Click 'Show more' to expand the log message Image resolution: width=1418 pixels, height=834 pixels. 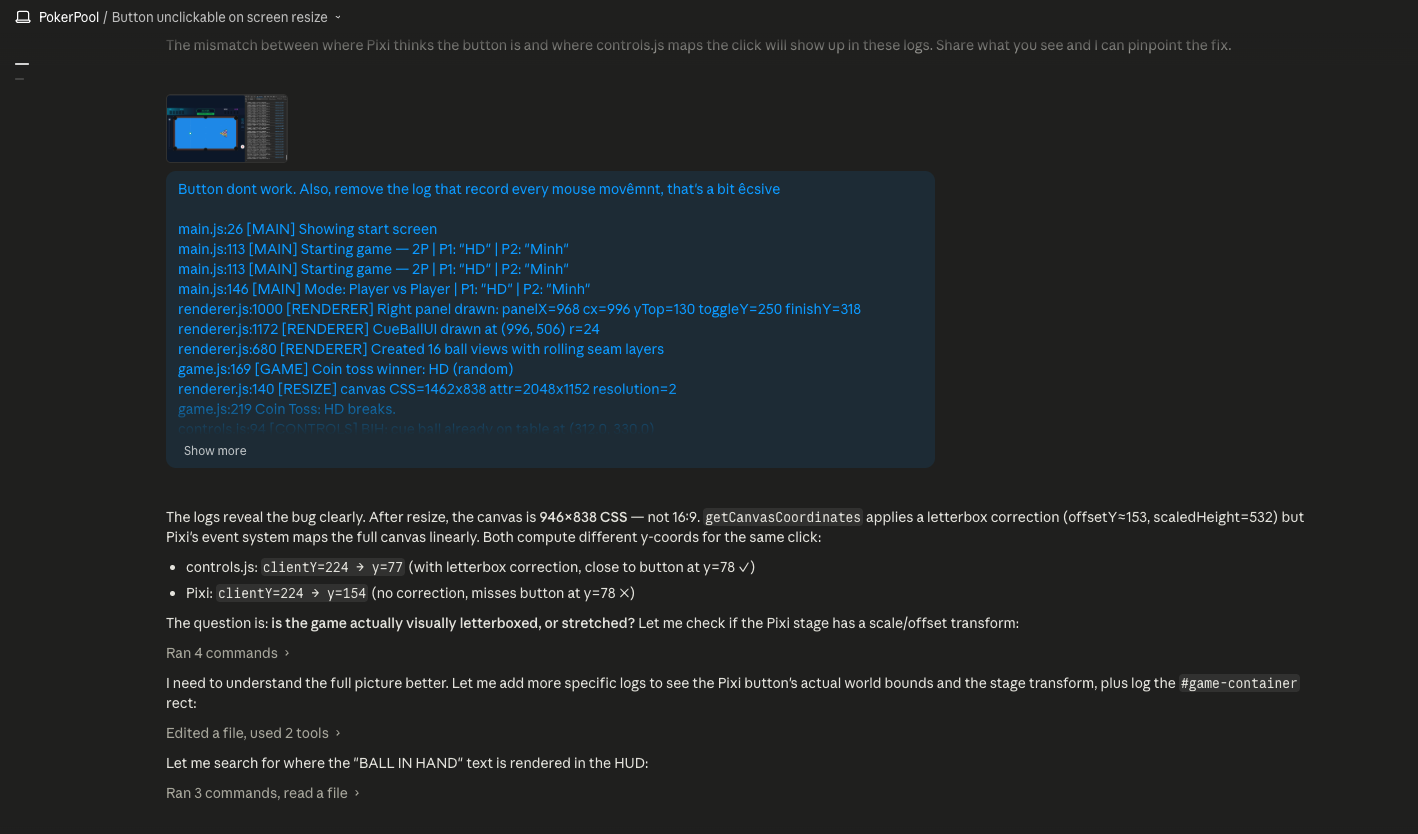(215, 451)
